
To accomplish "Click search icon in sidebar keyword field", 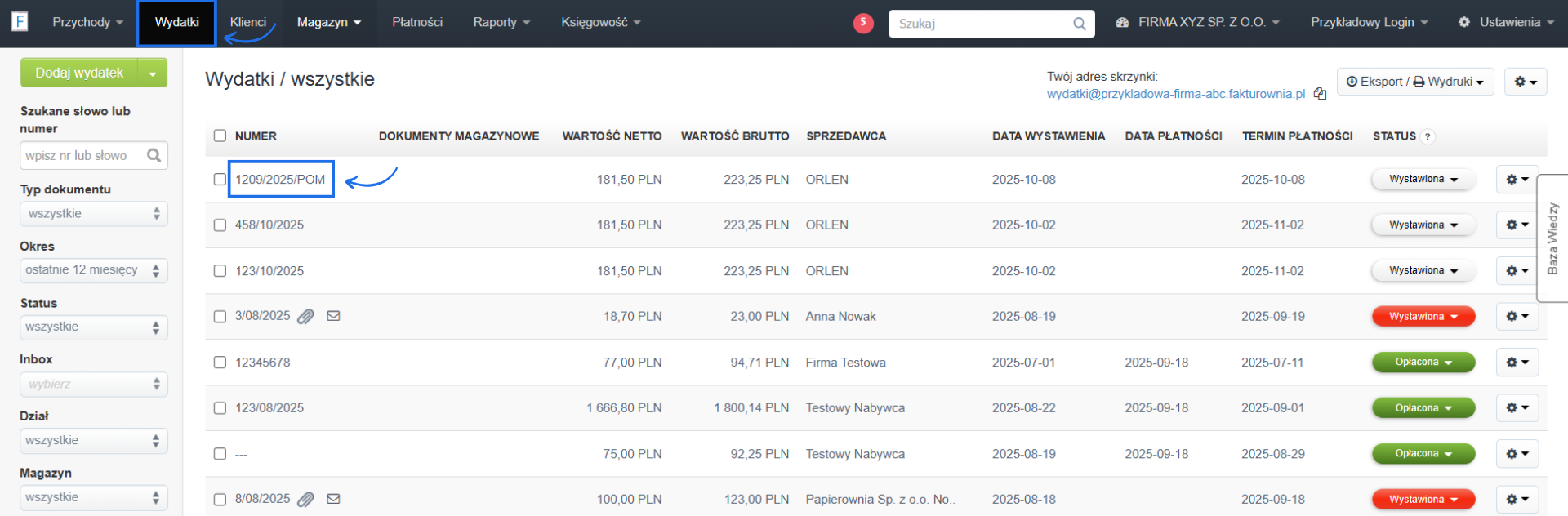I will pyautogui.click(x=154, y=155).
